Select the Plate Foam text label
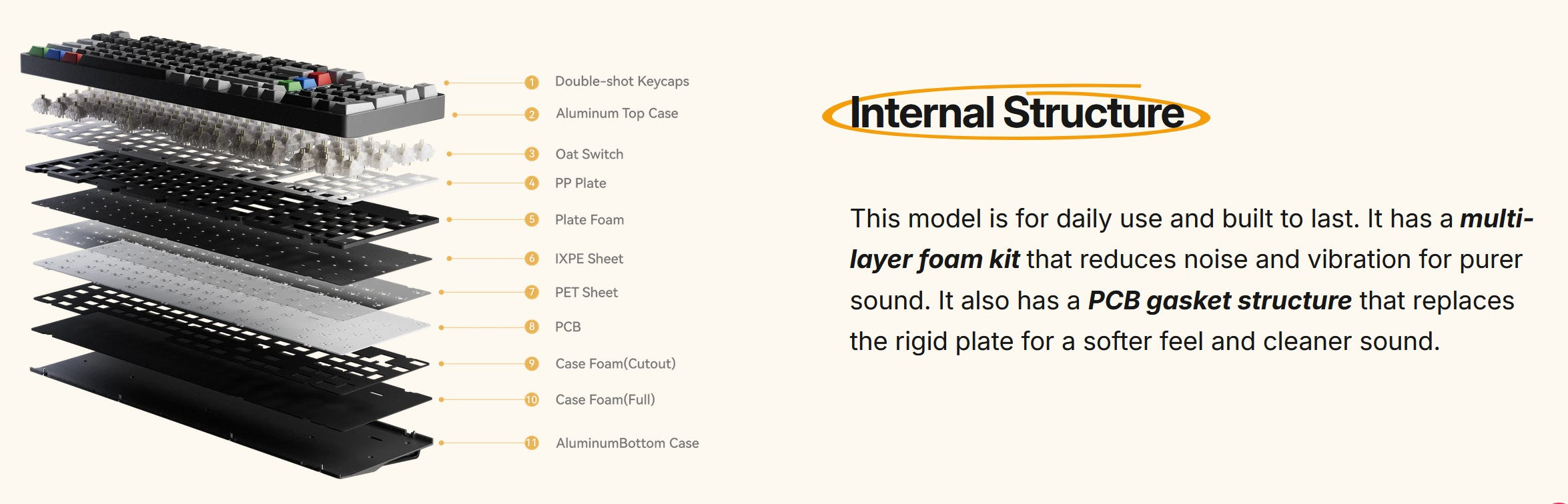Viewport: 1568px width, 504px height. 589,219
